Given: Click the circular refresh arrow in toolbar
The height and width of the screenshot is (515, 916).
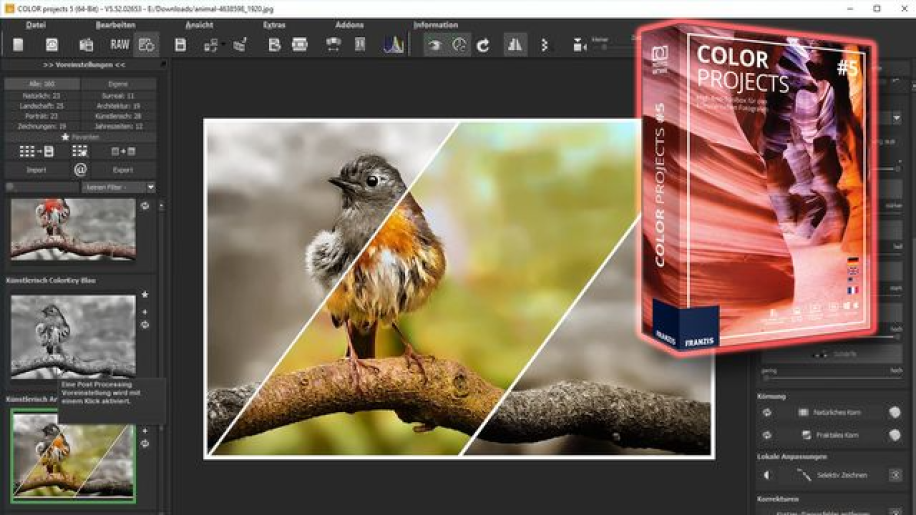Looking at the screenshot, I should tap(483, 45).
